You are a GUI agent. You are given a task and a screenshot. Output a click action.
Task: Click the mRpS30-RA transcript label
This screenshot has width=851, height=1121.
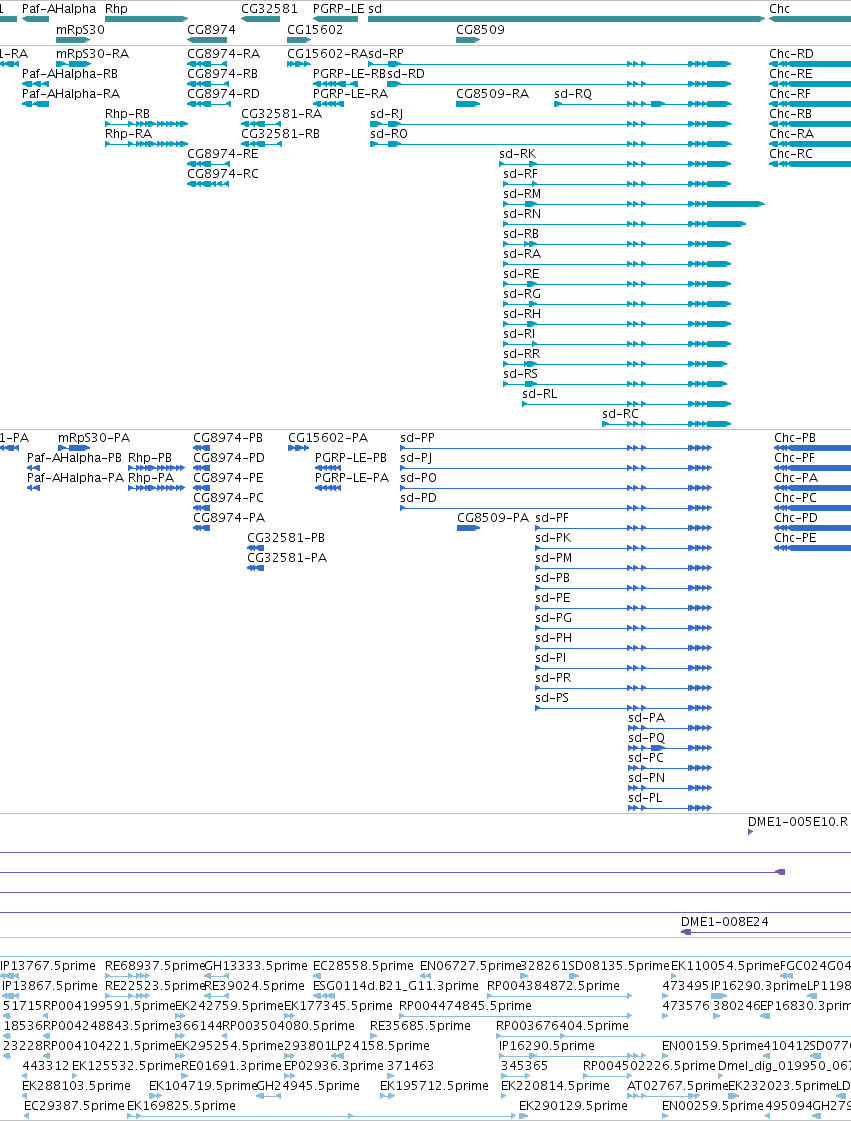click(x=92, y=54)
